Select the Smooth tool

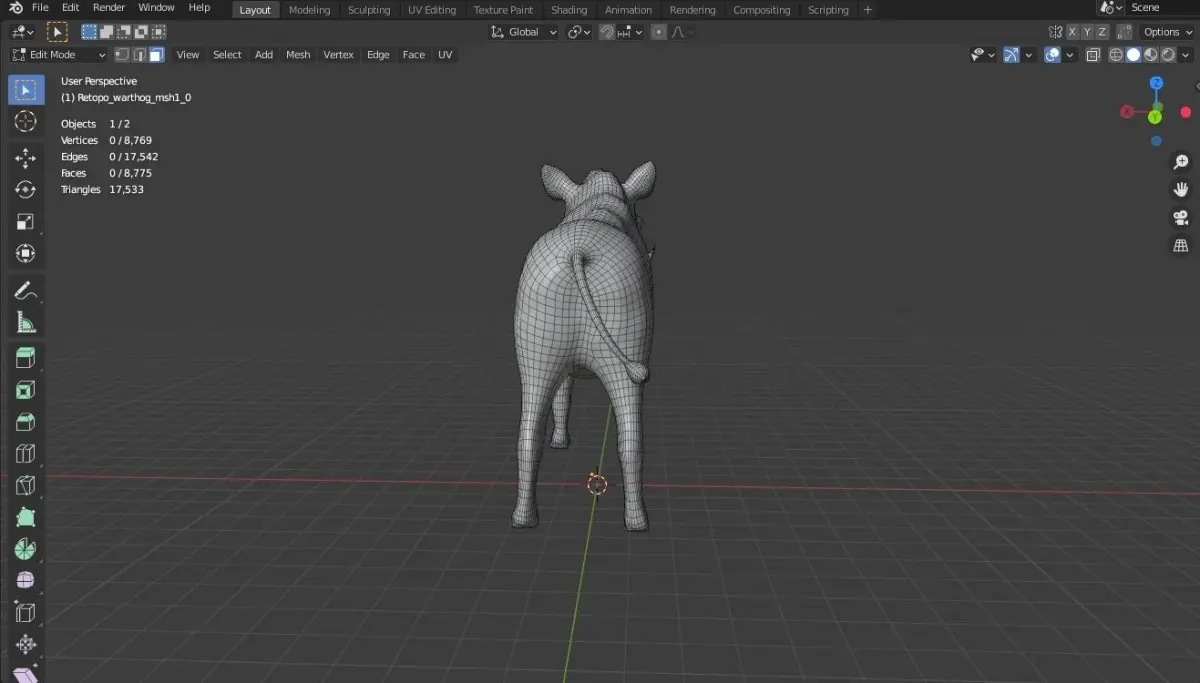tap(26, 581)
